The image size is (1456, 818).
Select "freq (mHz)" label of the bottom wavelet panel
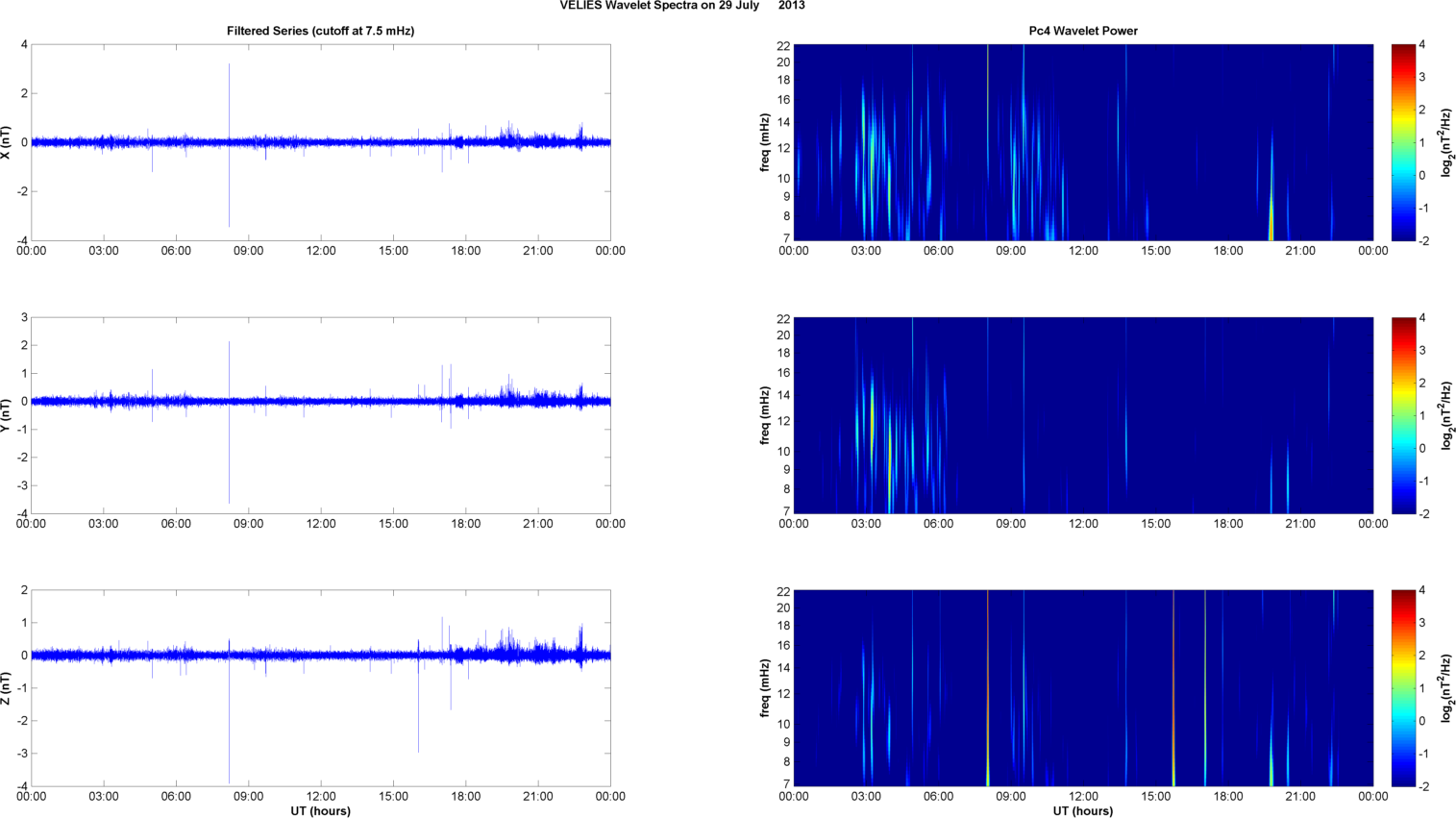[x=765, y=688]
